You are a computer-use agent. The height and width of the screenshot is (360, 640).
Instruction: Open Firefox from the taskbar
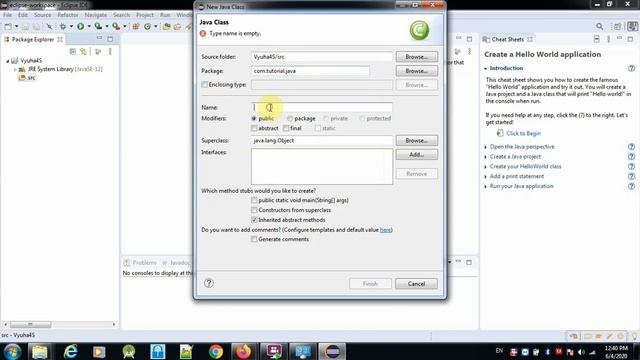pyautogui.click(x=243, y=351)
